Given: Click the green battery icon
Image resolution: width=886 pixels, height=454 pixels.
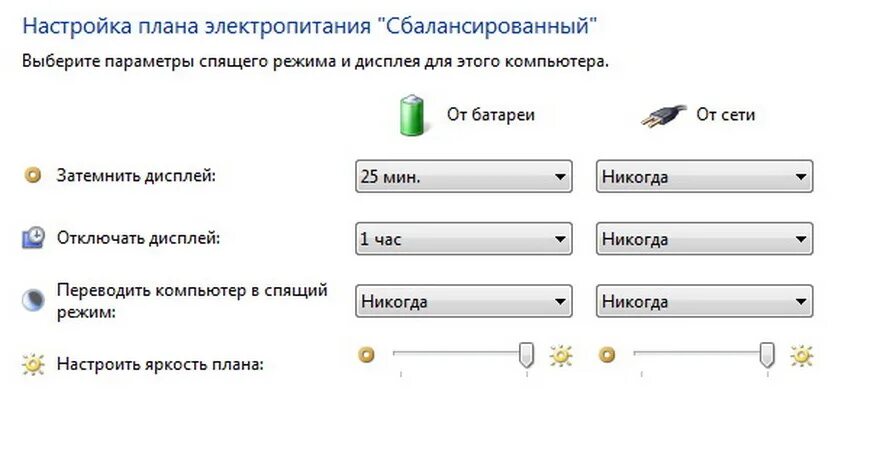Looking at the screenshot, I should (x=411, y=114).
